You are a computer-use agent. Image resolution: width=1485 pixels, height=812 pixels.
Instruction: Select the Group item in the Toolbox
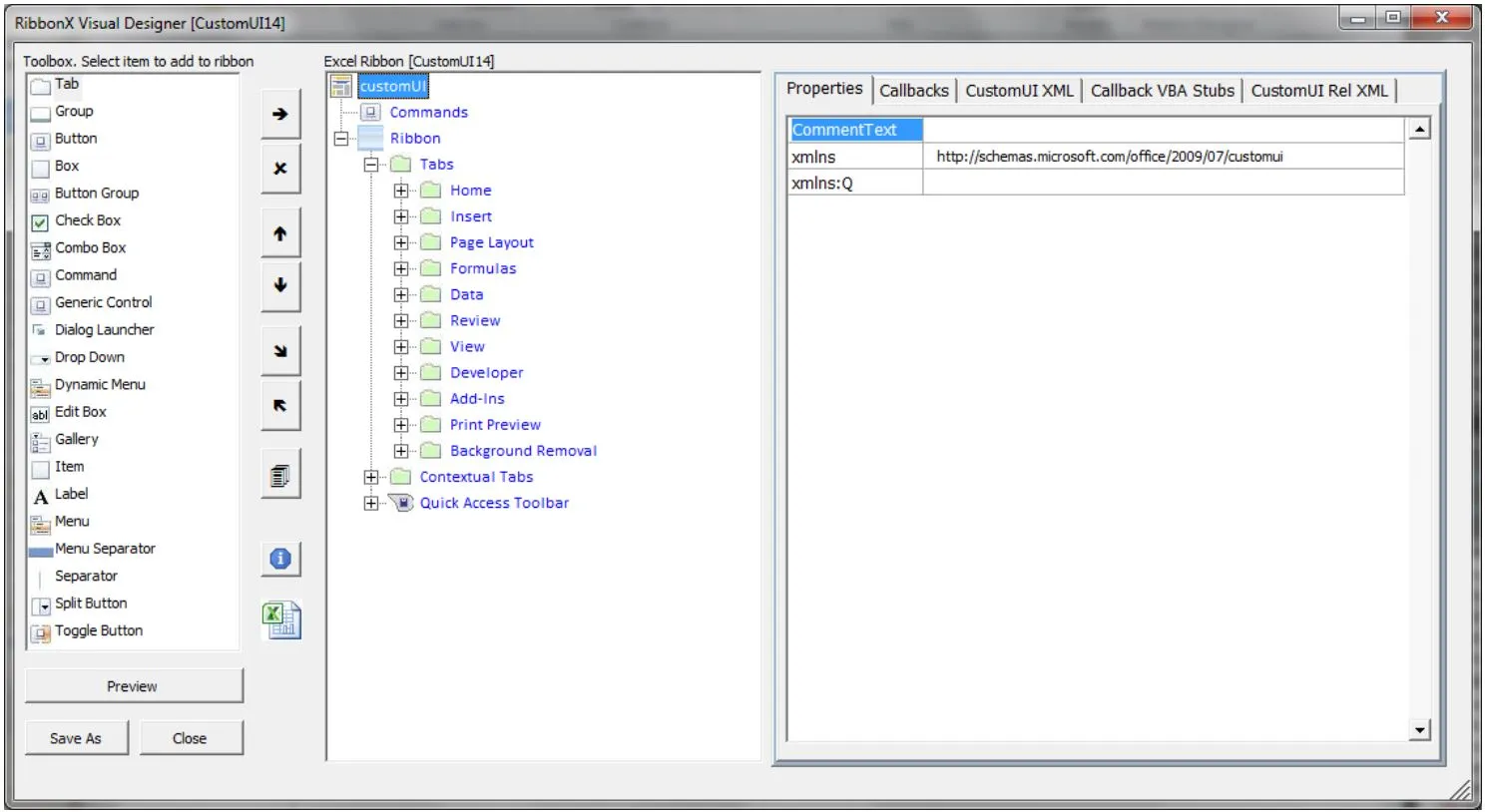(74, 112)
